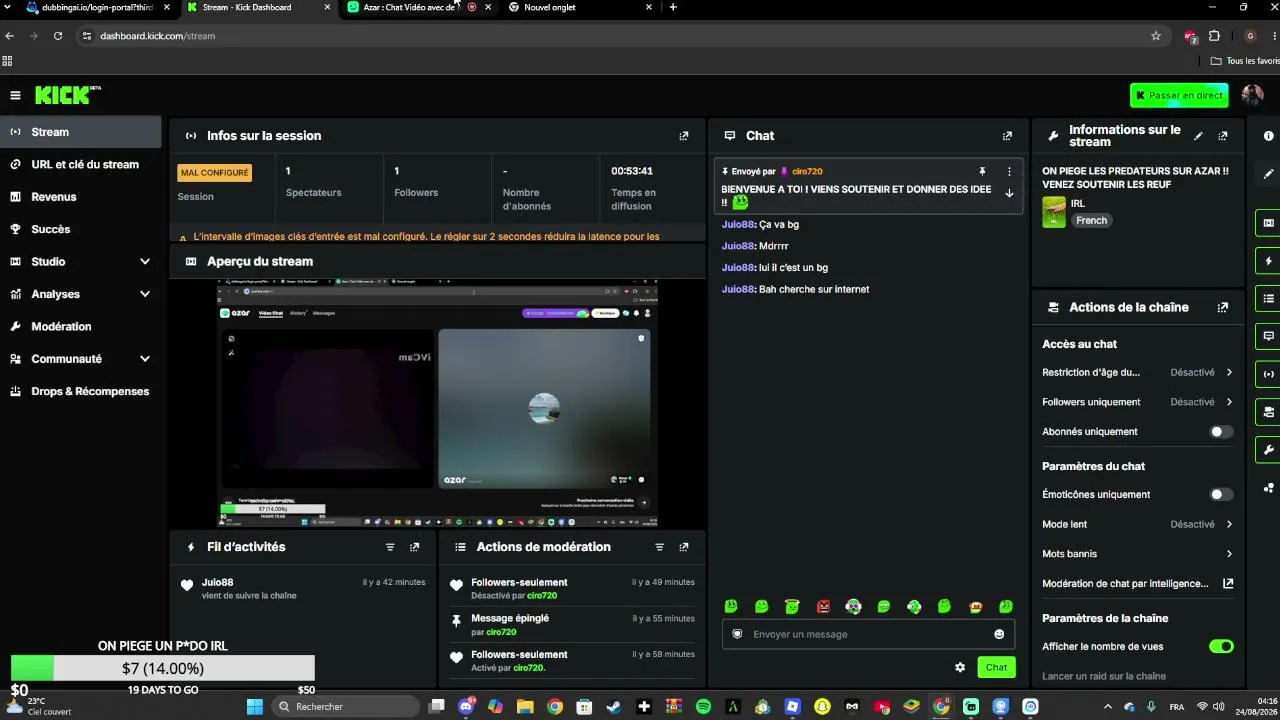Open the pinned message three-dot menu
1280x720 pixels.
click(1009, 172)
